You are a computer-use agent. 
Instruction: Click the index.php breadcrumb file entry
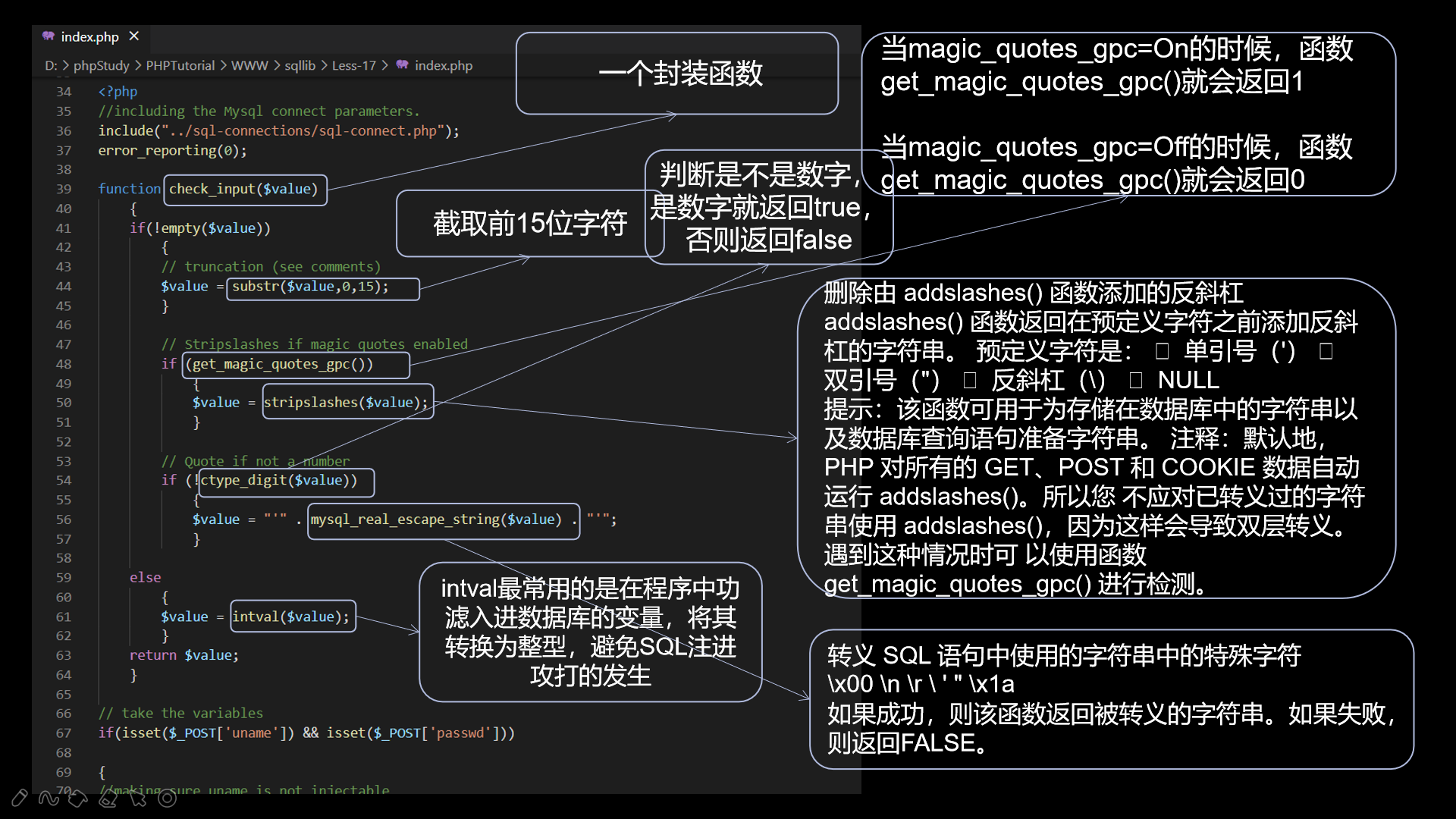tap(443, 65)
